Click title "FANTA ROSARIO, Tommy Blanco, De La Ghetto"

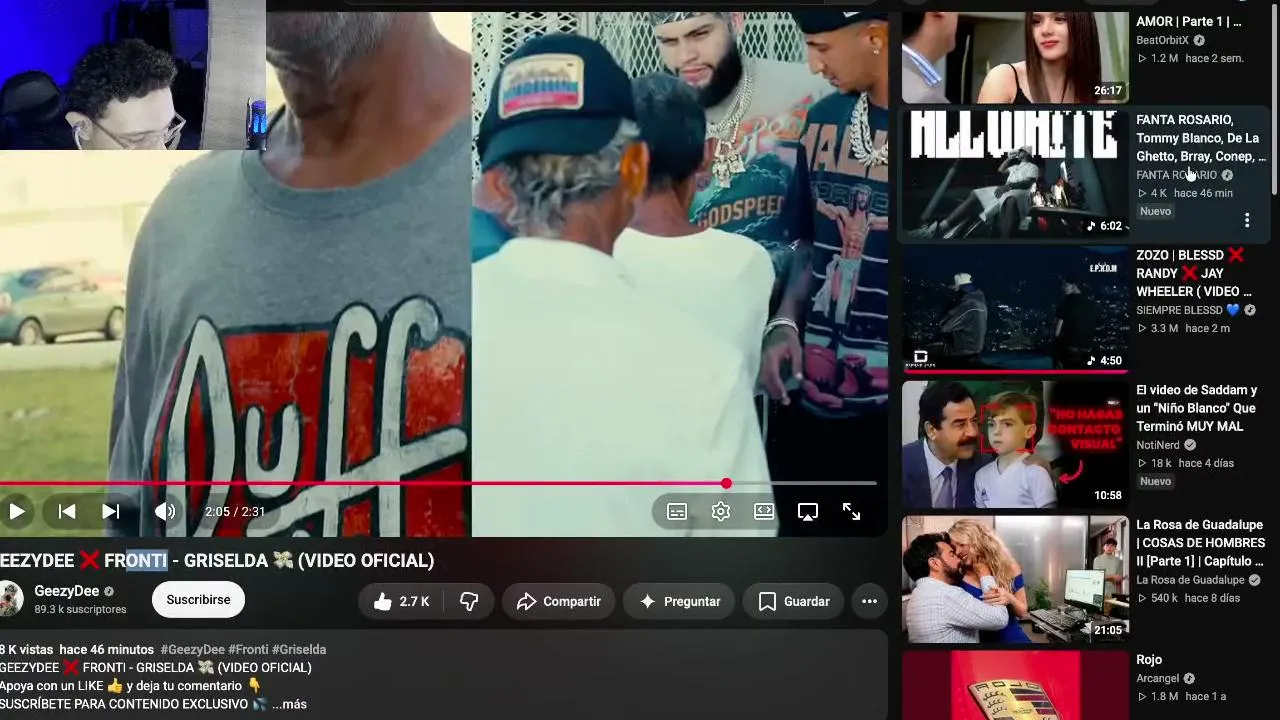[1201, 138]
